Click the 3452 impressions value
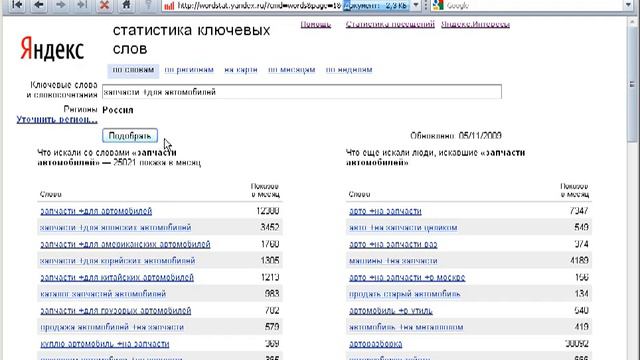This screenshot has width=640, height=360. point(270,227)
